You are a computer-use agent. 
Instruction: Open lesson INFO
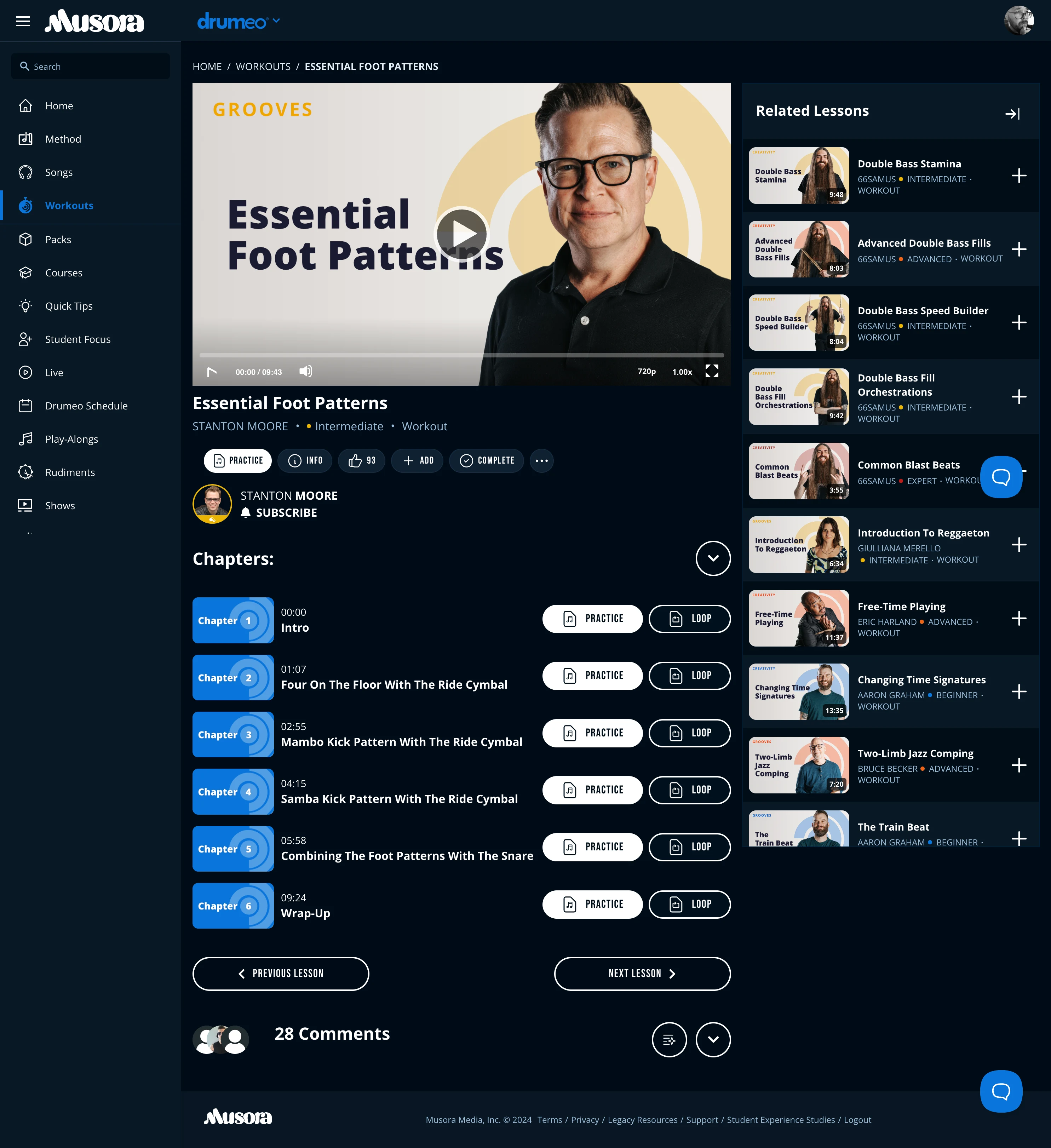pos(305,461)
